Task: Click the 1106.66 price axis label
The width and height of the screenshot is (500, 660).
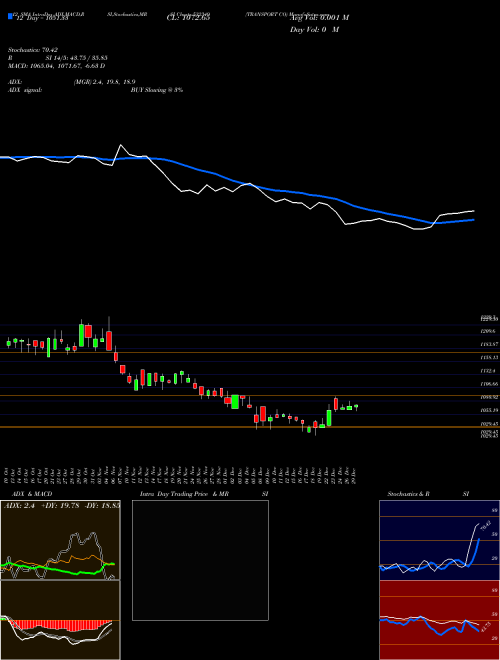Action: pos(489,384)
